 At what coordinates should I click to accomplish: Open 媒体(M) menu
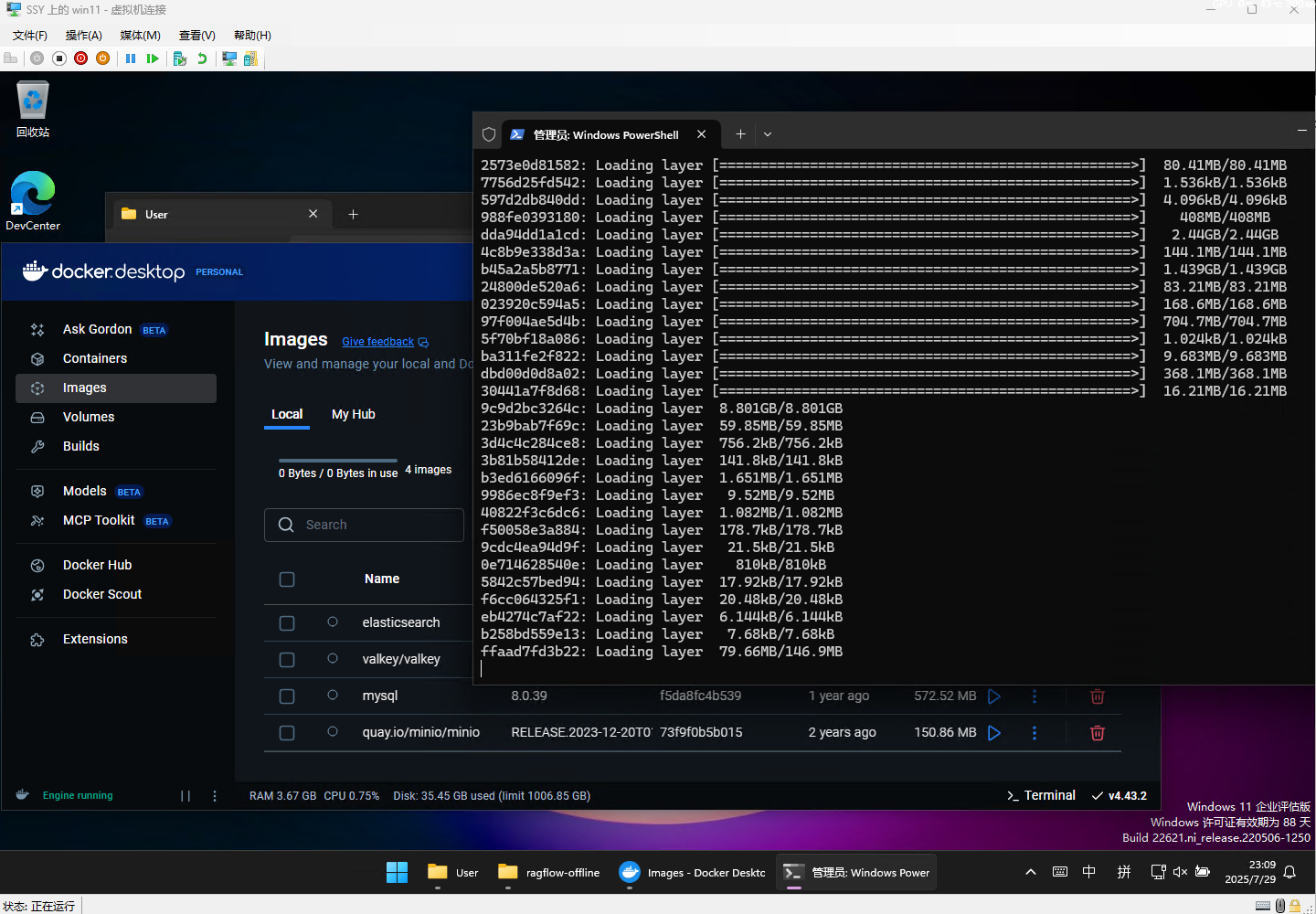coord(141,36)
